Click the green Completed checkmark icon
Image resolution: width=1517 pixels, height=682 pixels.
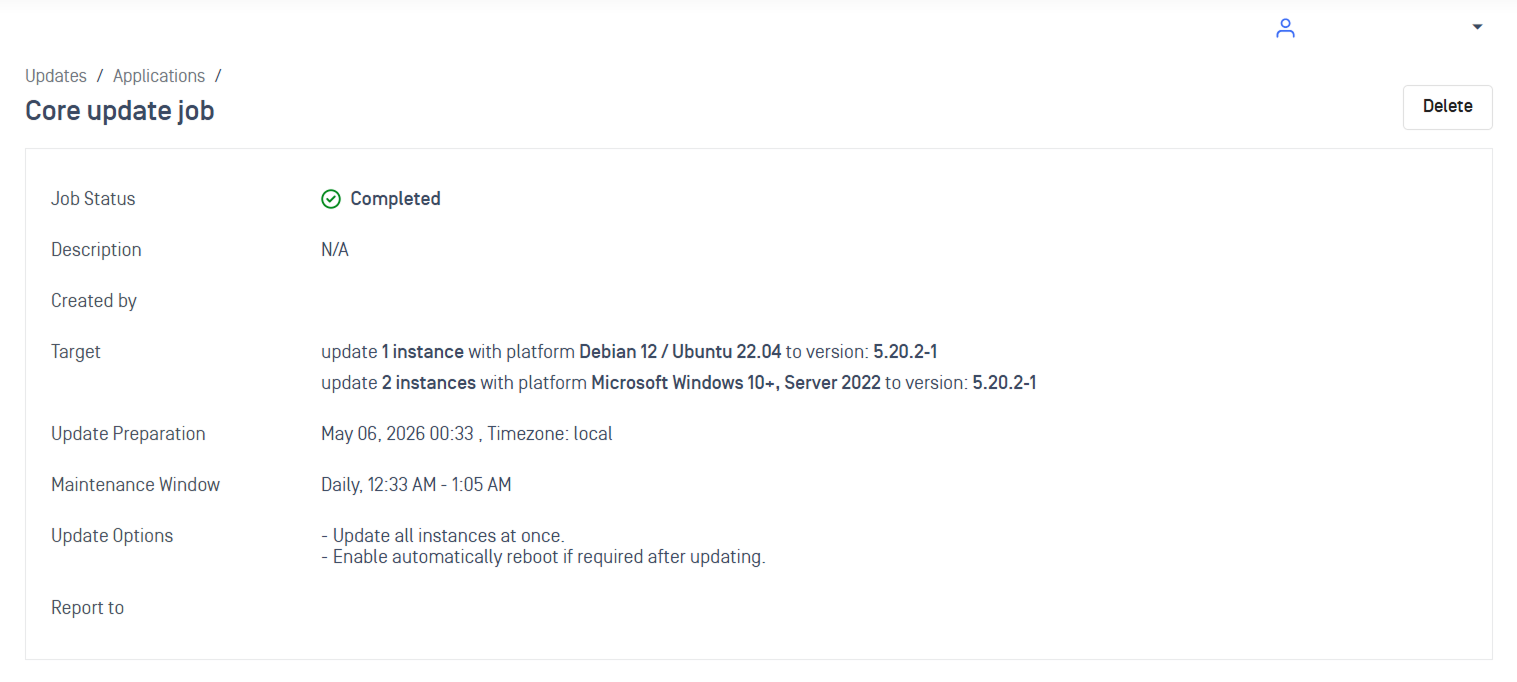(331, 199)
